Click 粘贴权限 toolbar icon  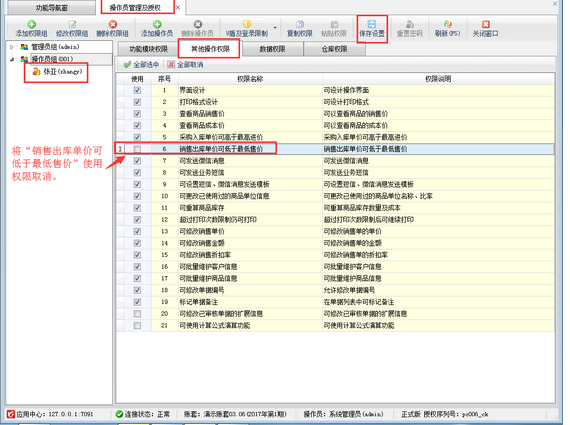tap(334, 24)
